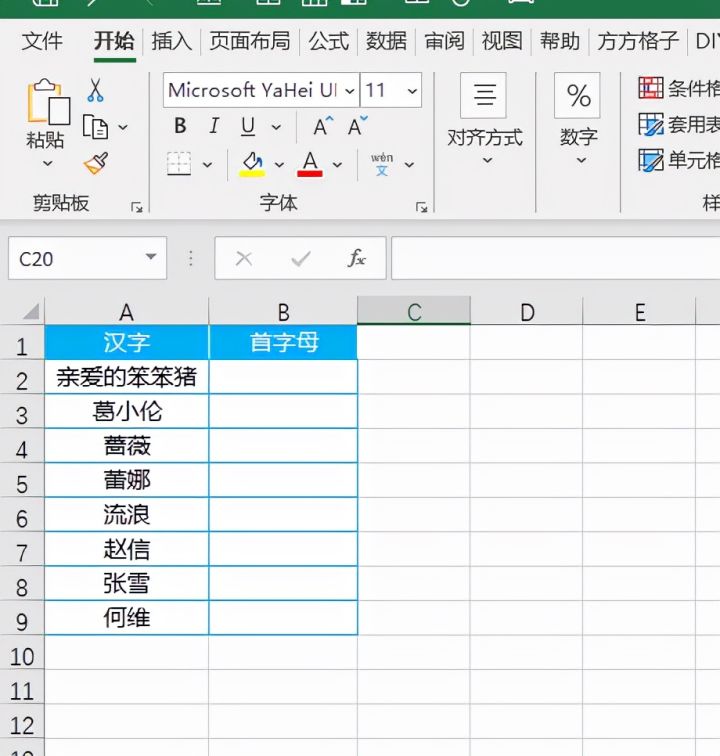The width and height of the screenshot is (720, 756).
Task: Open the alignment (对齐方式) icon
Action: (483, 95)
